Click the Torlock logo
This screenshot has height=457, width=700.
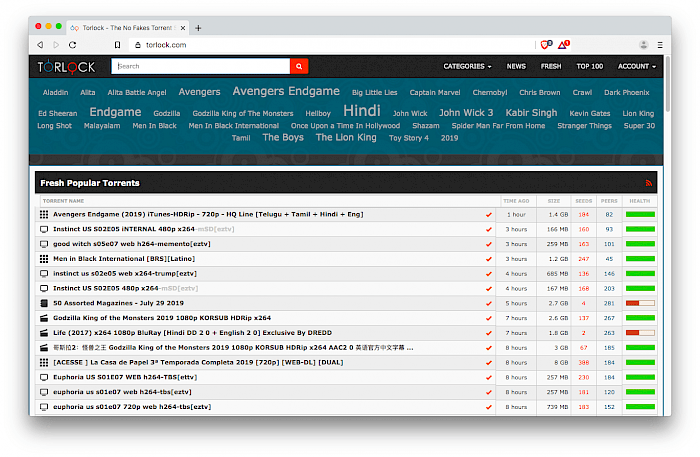click(66, 66)
